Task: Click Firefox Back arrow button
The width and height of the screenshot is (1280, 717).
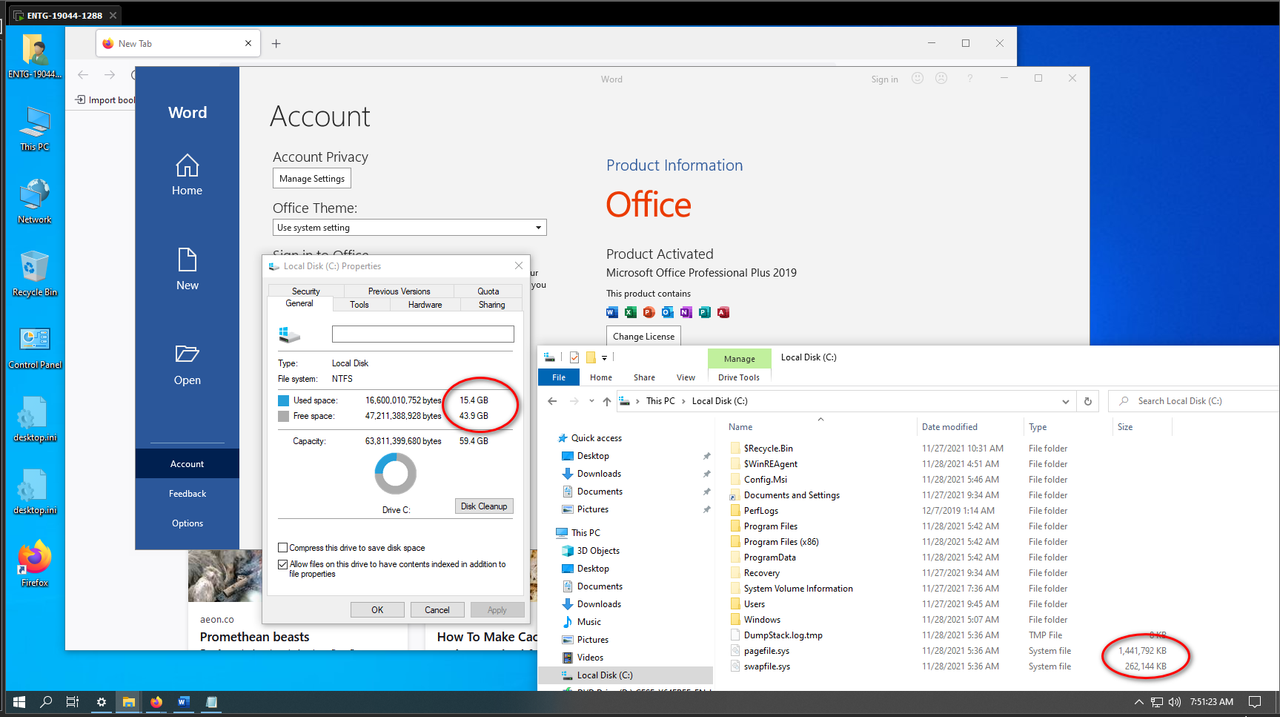Action: coord(83,75)
